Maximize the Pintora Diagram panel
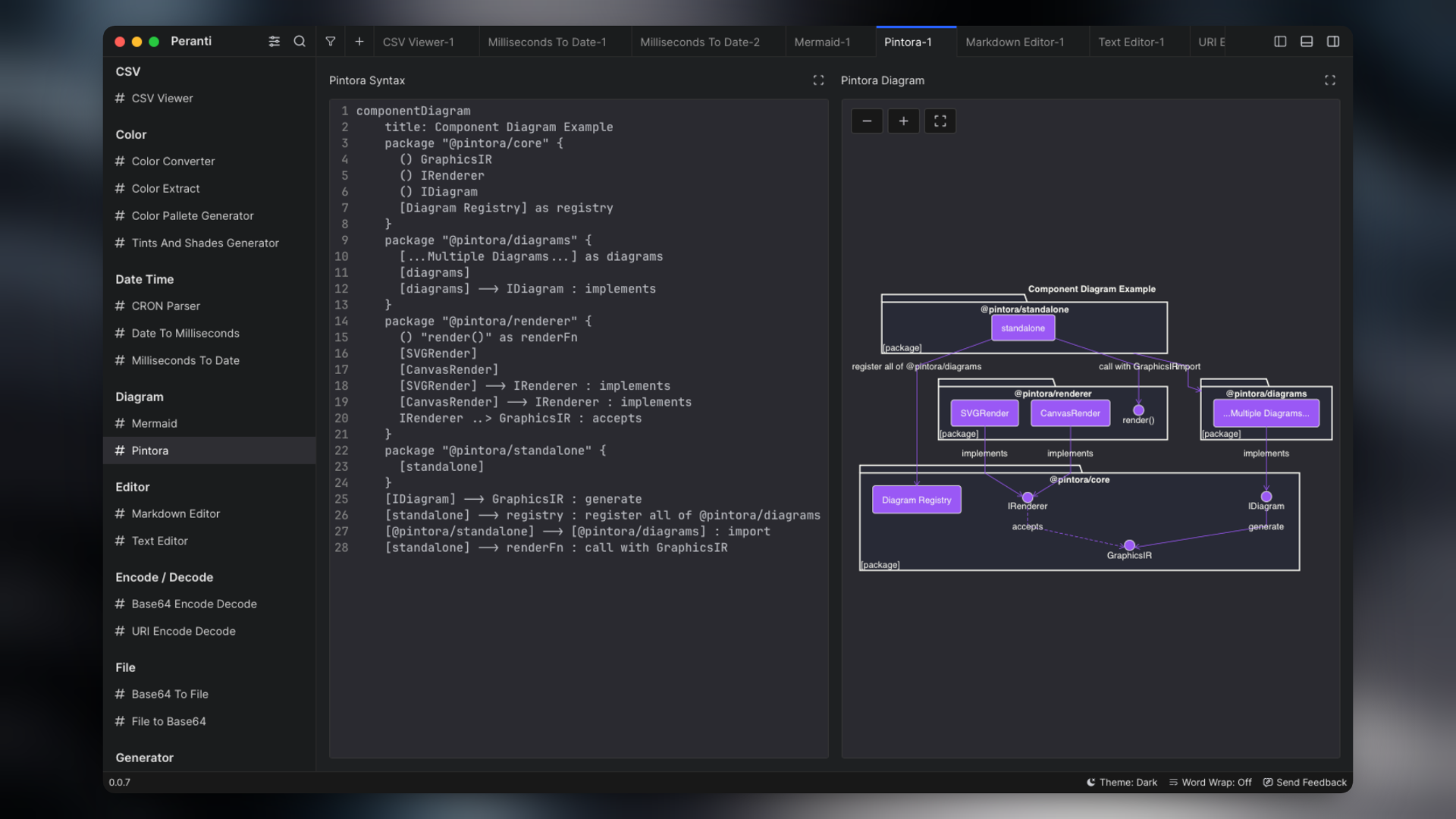Viewport: 1456px width, 819px height. coord(1330,80)
